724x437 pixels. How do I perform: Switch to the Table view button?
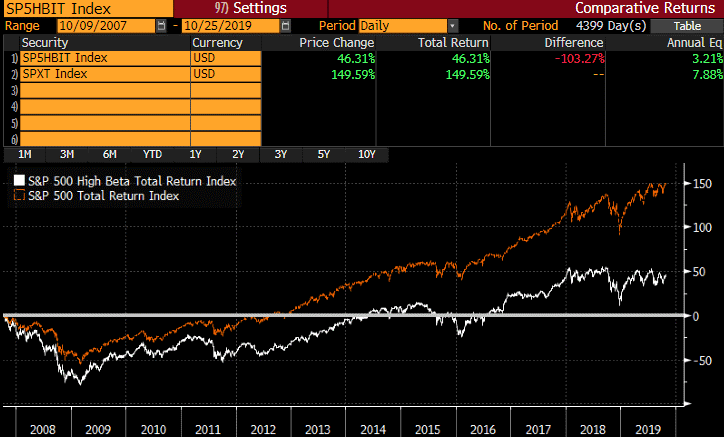pos(687,26)
